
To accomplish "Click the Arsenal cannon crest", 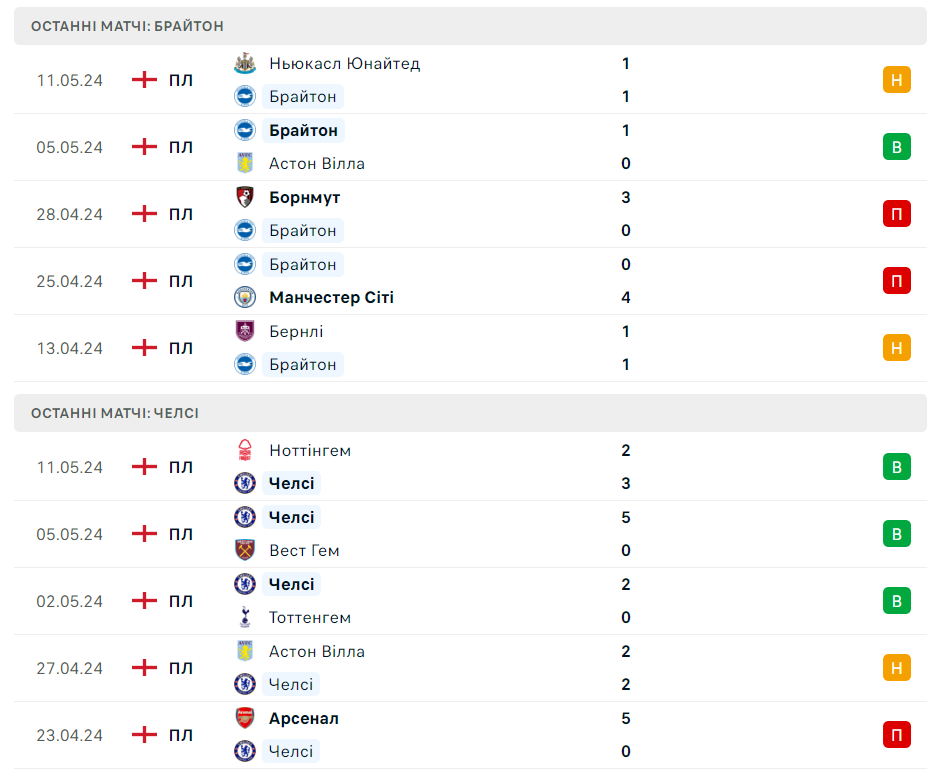I will click(245, 718).
